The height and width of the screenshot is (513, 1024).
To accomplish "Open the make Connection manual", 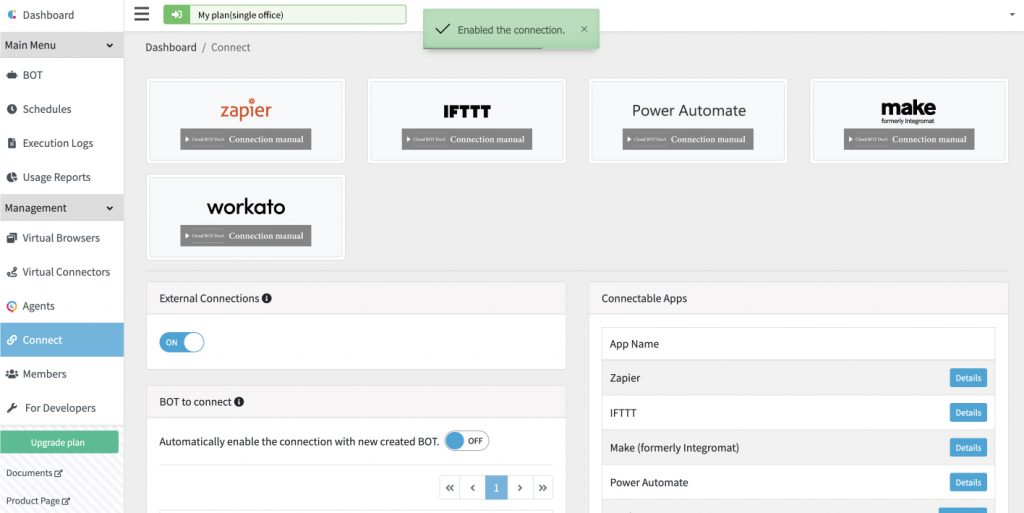I will point(909,139).
